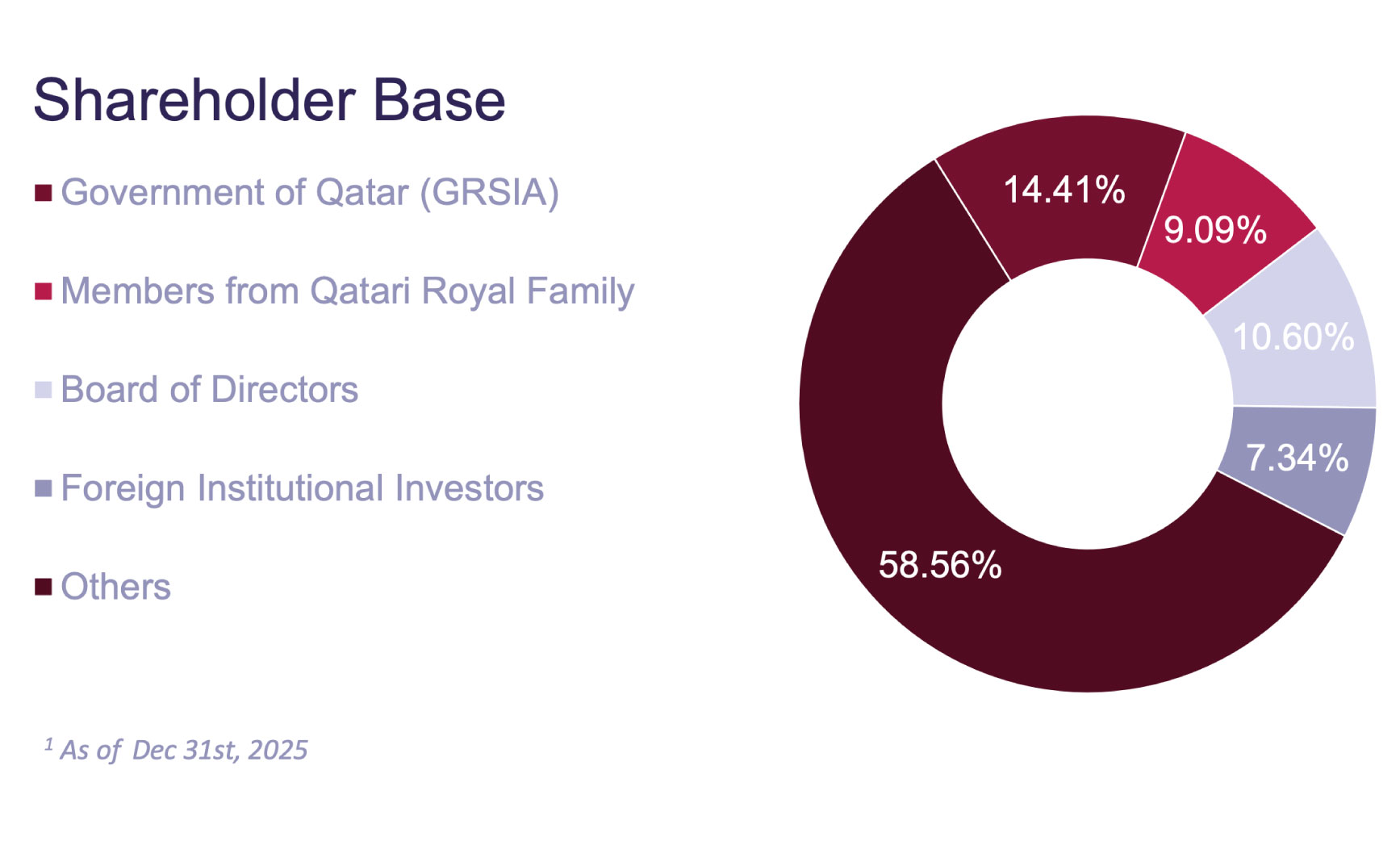This screenshot has height=841, width=1400.
Task: Select the Members from Qatari Royal Family label
Action: (x=347, y=291)
